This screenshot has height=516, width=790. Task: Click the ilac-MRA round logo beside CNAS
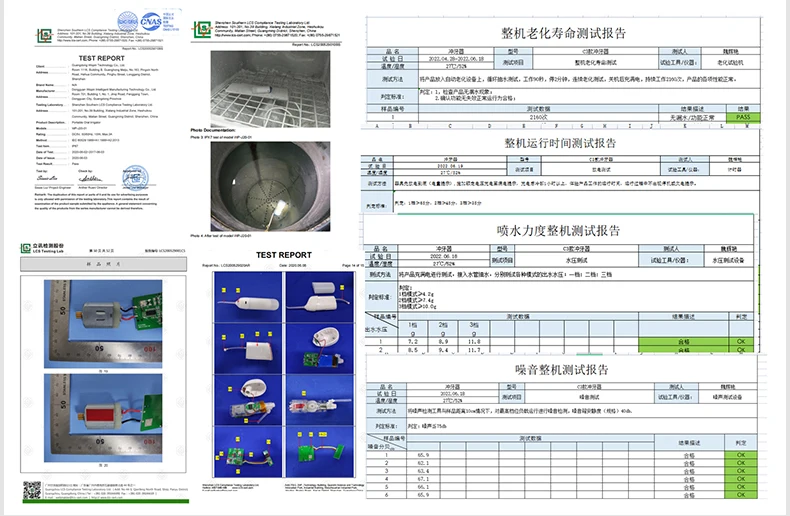click(x=127, y=22)
